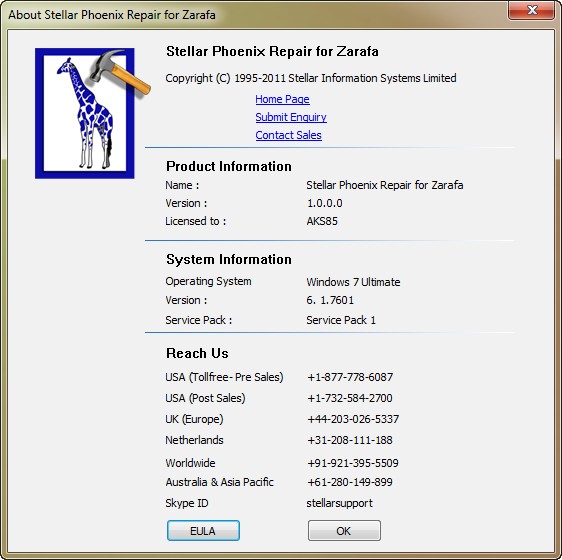This screenshot has height=560, width=562.
Task: Click the 'Licensed to :' label
Action: [196, 221]
